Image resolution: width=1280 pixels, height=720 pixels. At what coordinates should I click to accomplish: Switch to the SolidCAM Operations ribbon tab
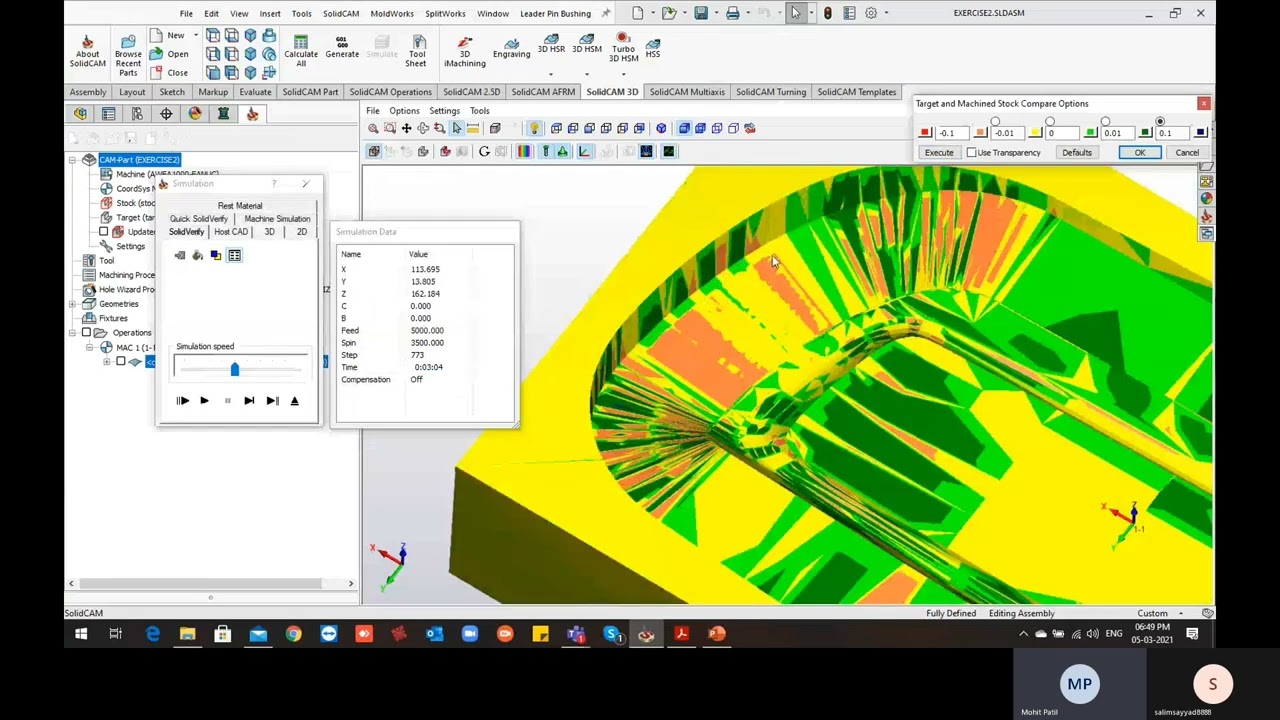(390, 92)
